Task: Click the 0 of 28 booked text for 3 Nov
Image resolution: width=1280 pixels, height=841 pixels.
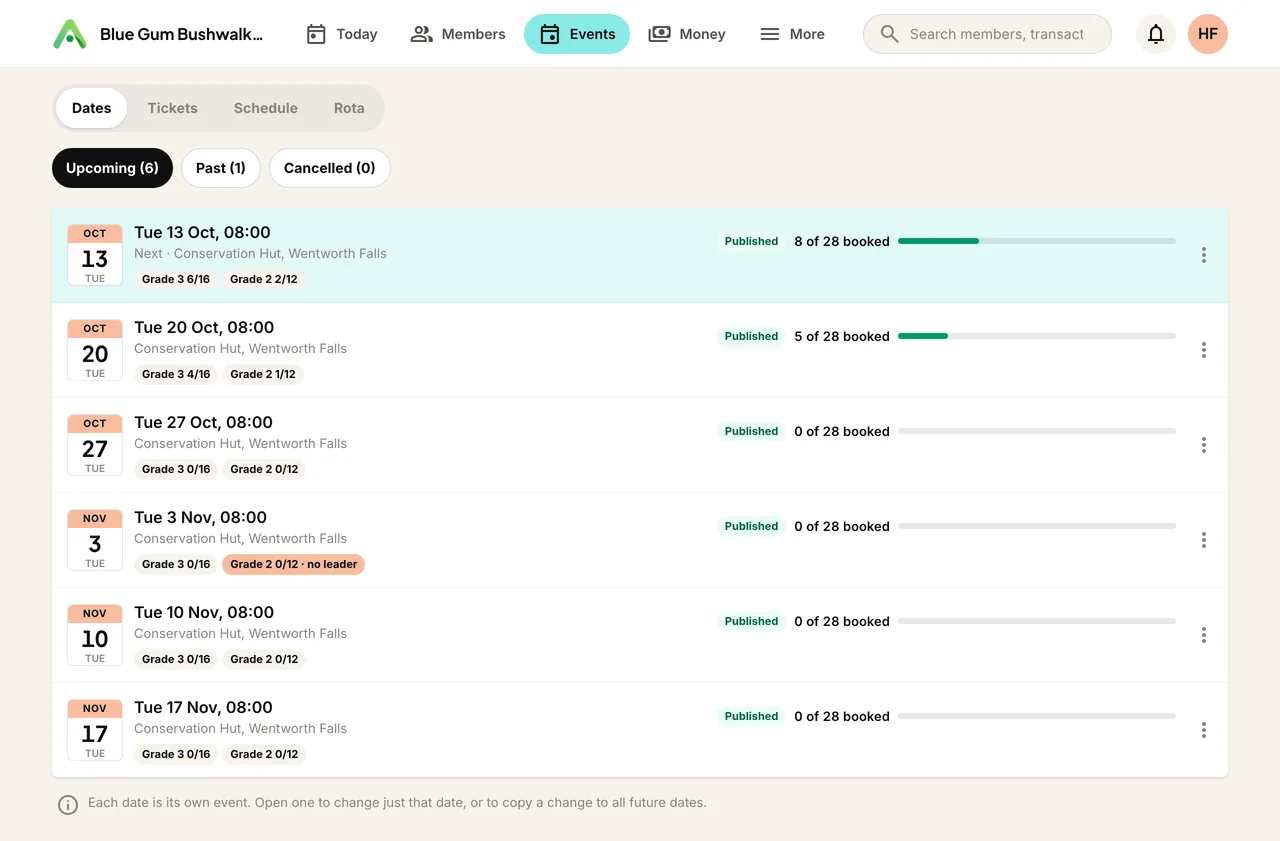Action: coord(842,526)
